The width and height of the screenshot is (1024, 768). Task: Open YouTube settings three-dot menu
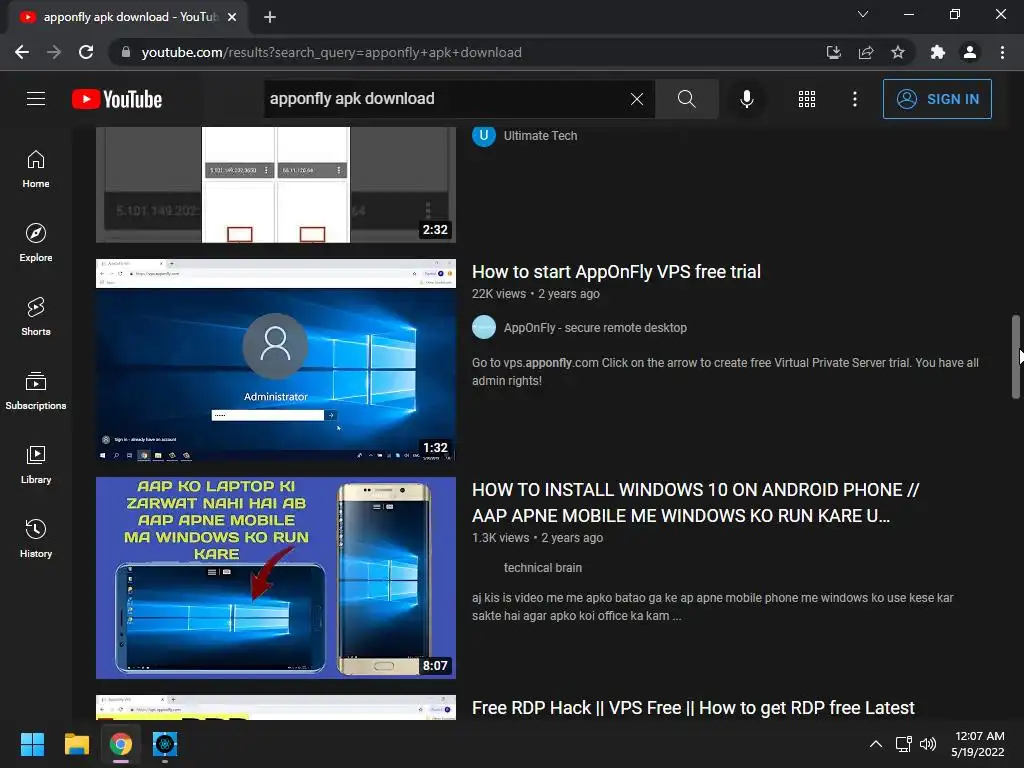point(854,99)
